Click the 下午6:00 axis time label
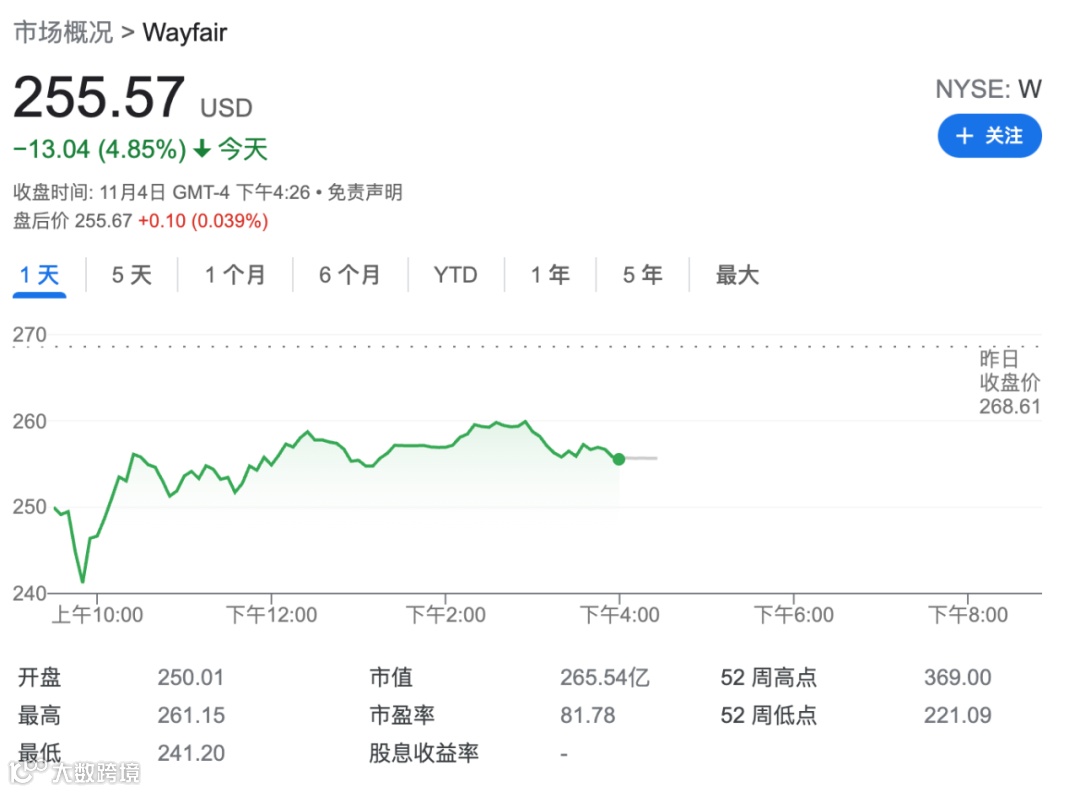Image resolution: width=1080 pixels, height=792 pixels. (793, 614)
